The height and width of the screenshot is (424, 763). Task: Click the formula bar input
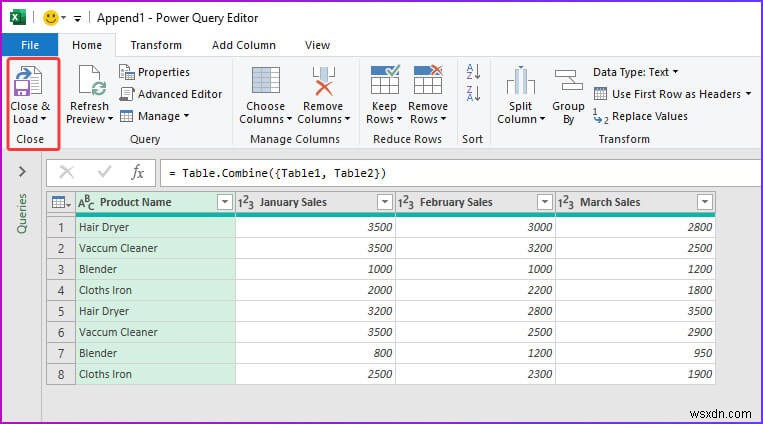click(x=460, y=173)
